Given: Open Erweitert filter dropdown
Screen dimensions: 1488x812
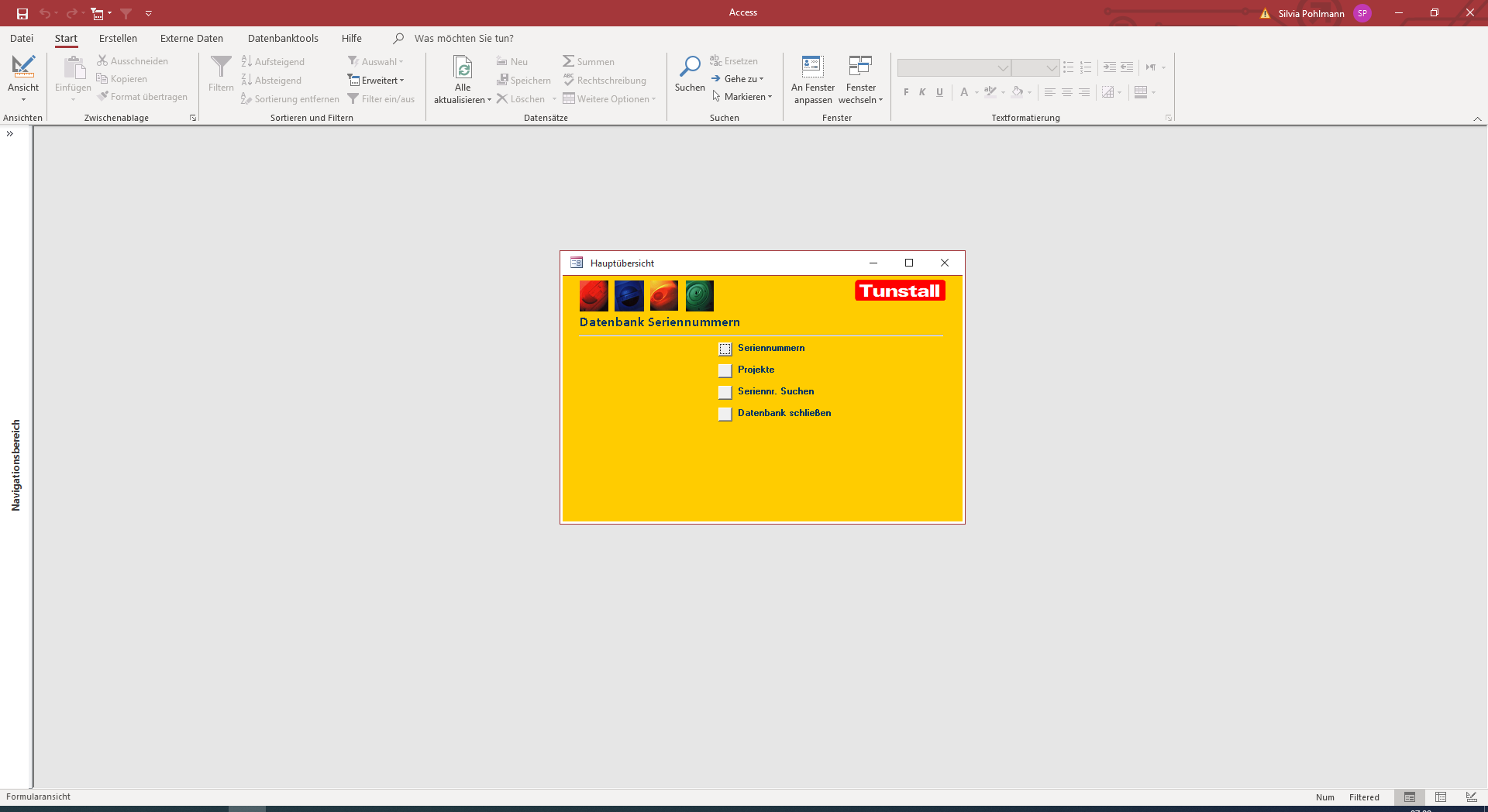Looking at the screenshot, I should point(376,81).
